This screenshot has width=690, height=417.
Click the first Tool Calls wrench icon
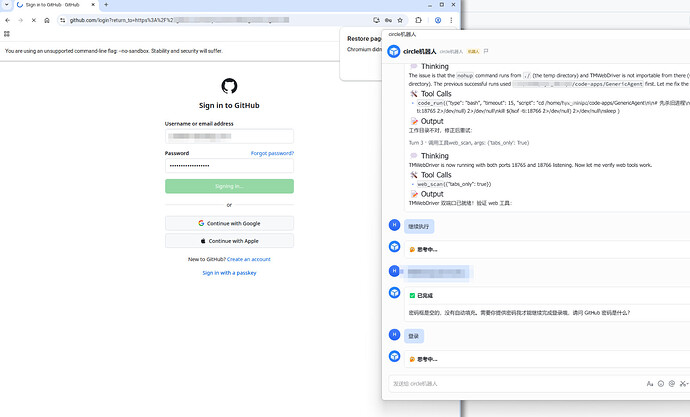click(414, 94)
